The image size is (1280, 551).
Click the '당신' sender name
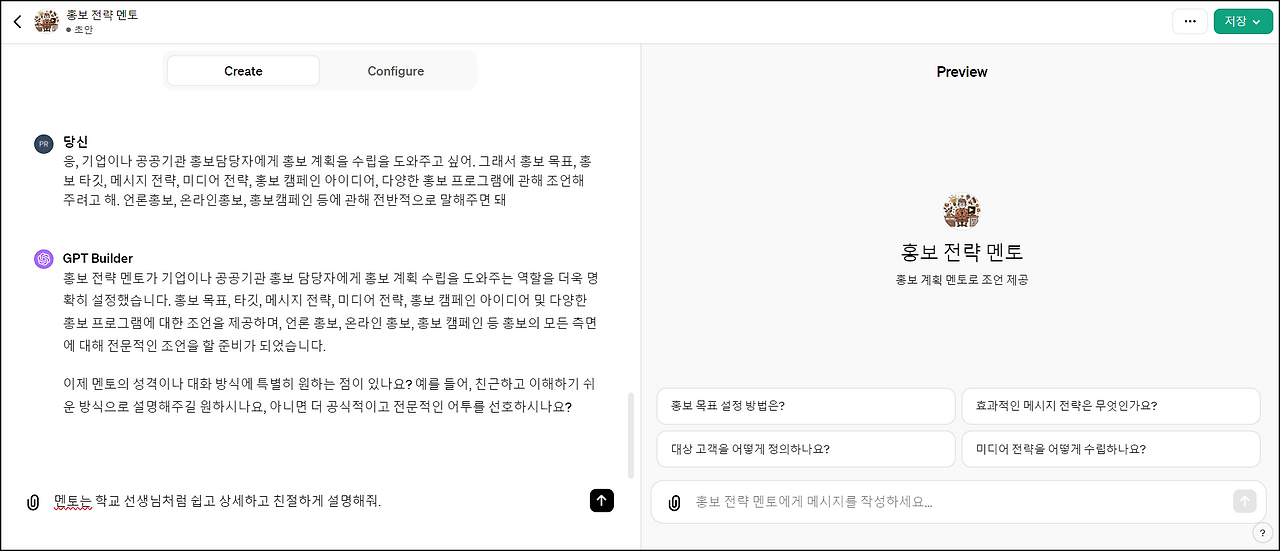(x=75, y=142)
